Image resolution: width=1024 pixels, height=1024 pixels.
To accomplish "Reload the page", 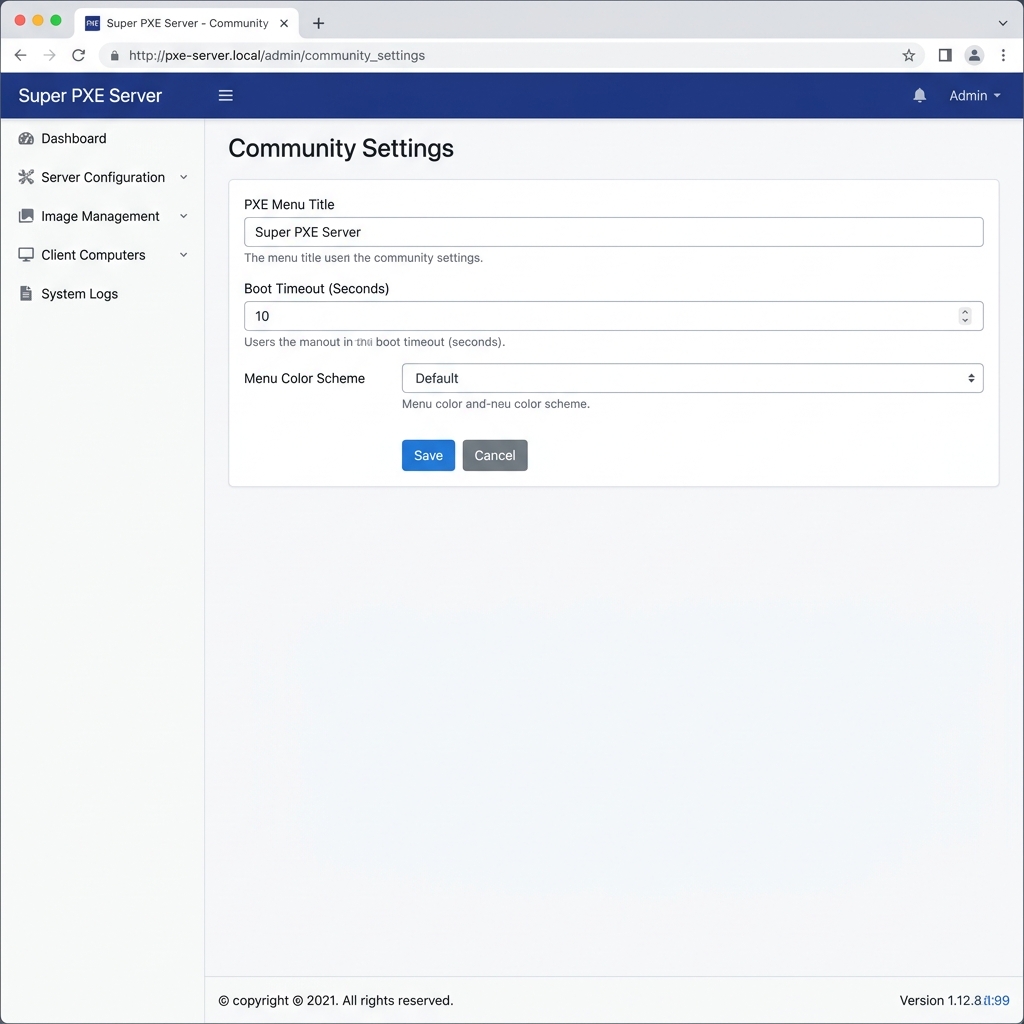I will coord(78,56).
